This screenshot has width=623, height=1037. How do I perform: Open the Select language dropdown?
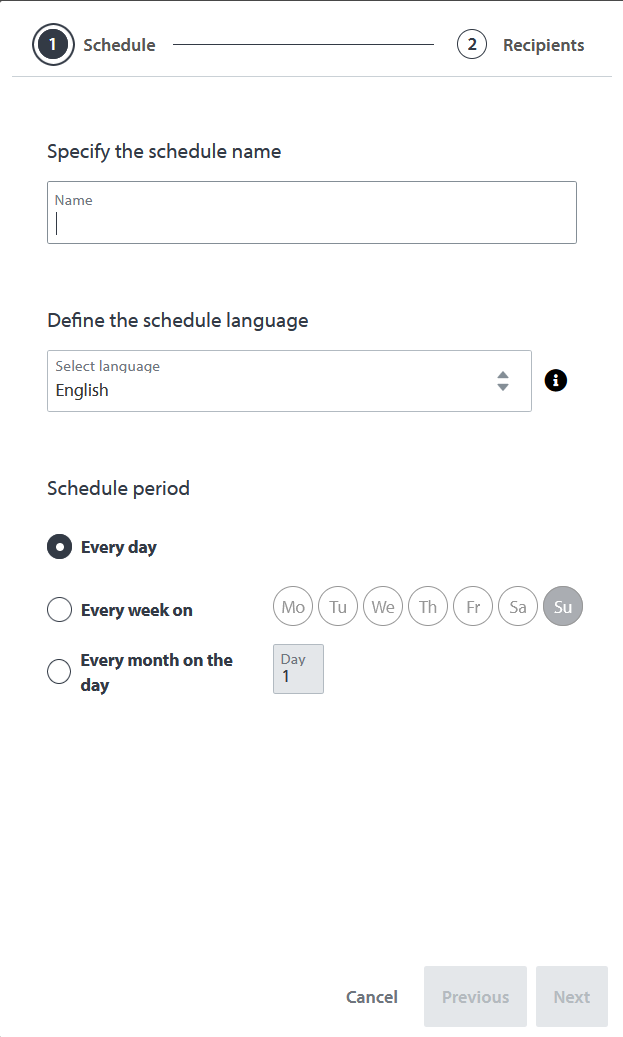(x=270, y=381)
